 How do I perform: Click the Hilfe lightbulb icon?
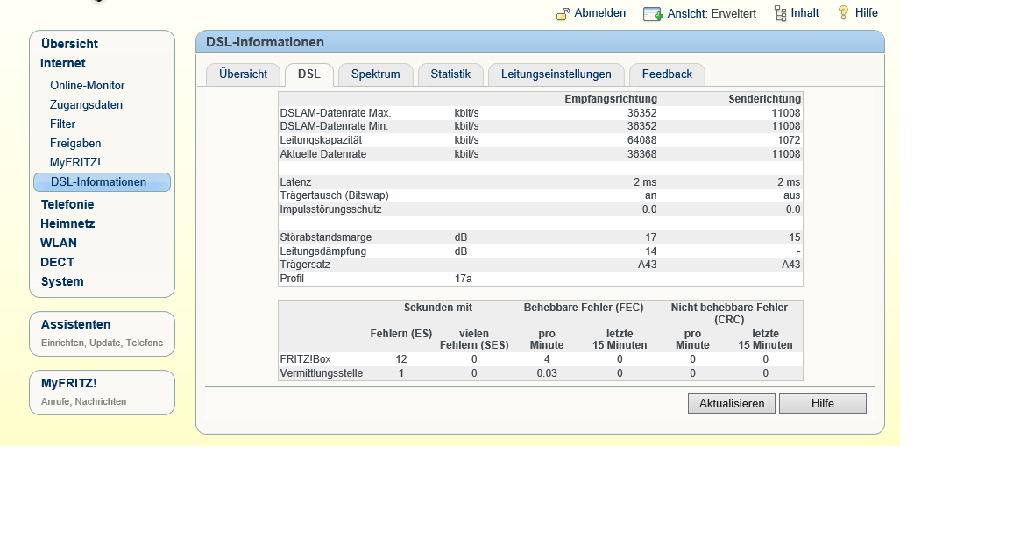tap(843, 13)
